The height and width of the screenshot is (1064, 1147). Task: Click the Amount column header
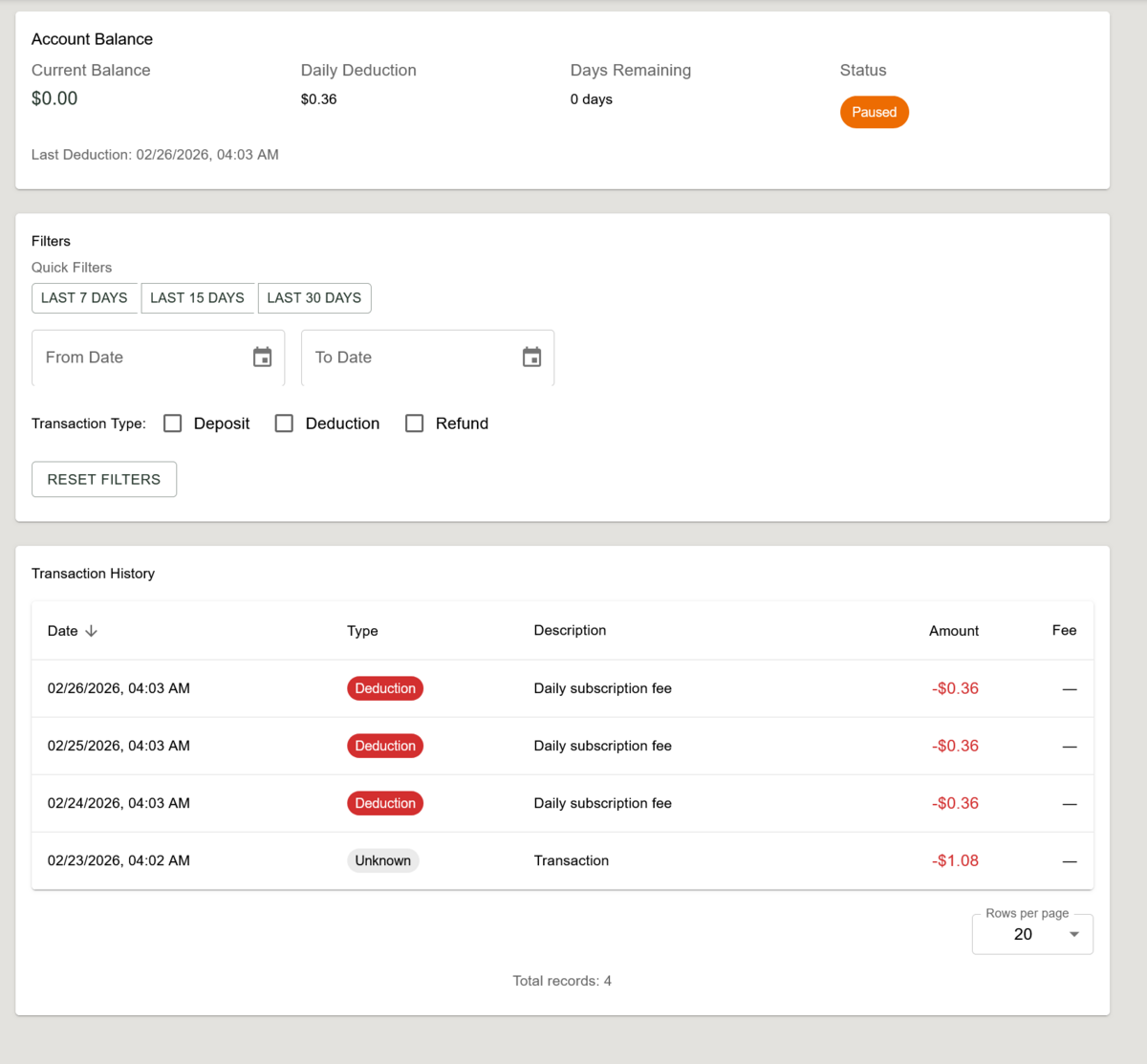pyautogui.click(x=953, y=631)
